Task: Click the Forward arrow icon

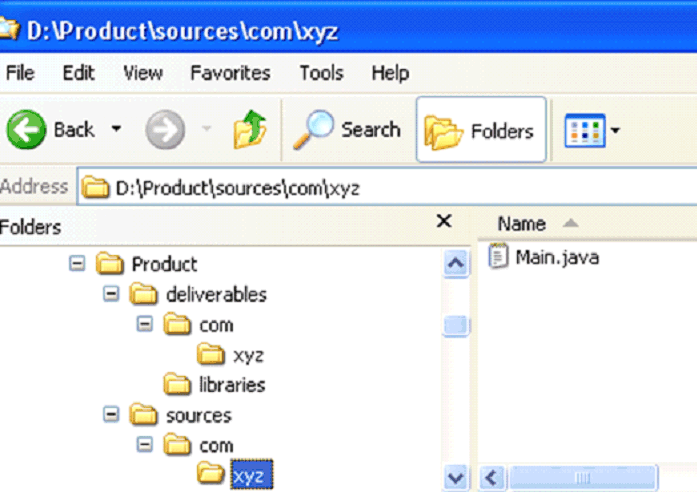Action: [x=164, y=129]
